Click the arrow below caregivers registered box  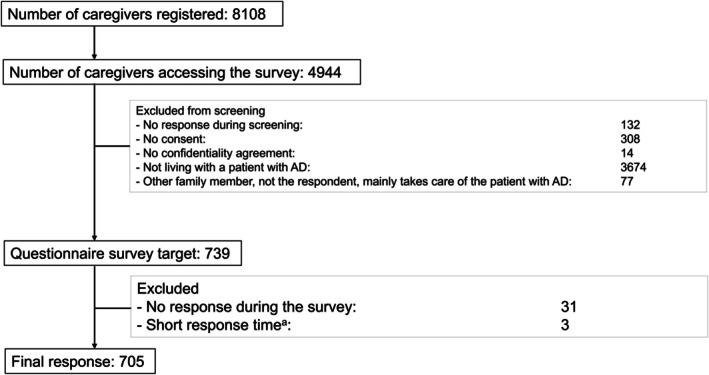coord(94,43)
